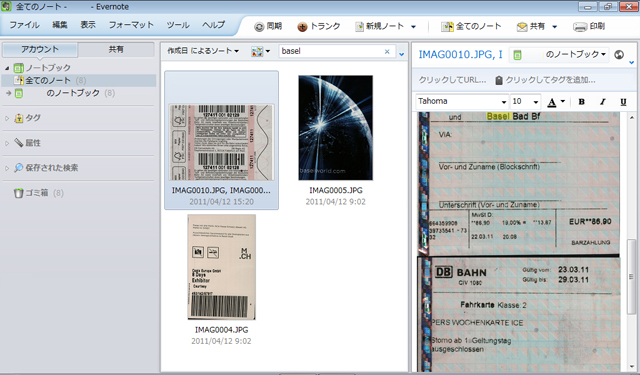Switch to the アカウント tab
The image size is (640, 375).
pyautogui.click(x=40, y=49)
